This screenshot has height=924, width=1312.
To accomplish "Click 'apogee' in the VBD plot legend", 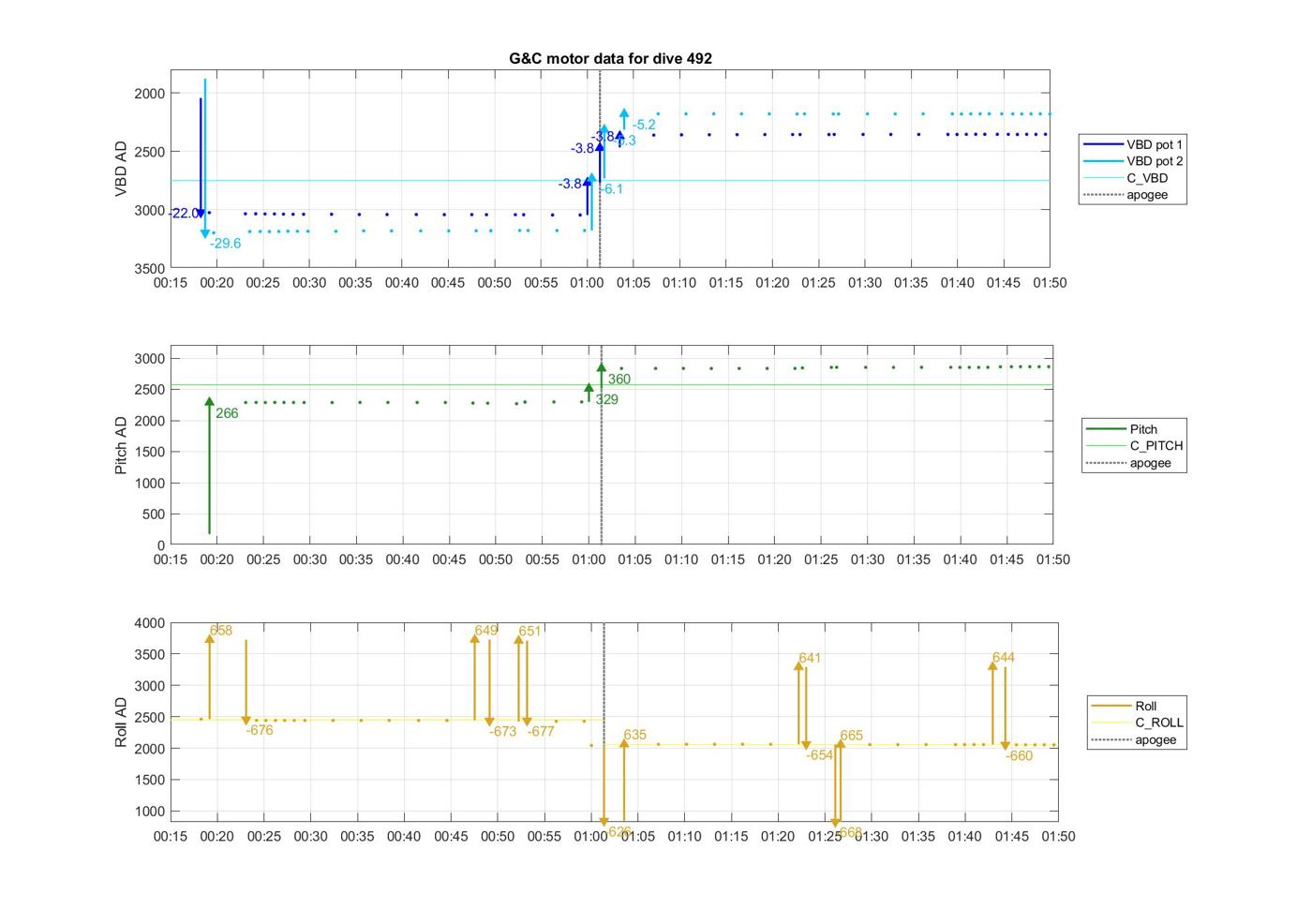I will pos(1126,195).
